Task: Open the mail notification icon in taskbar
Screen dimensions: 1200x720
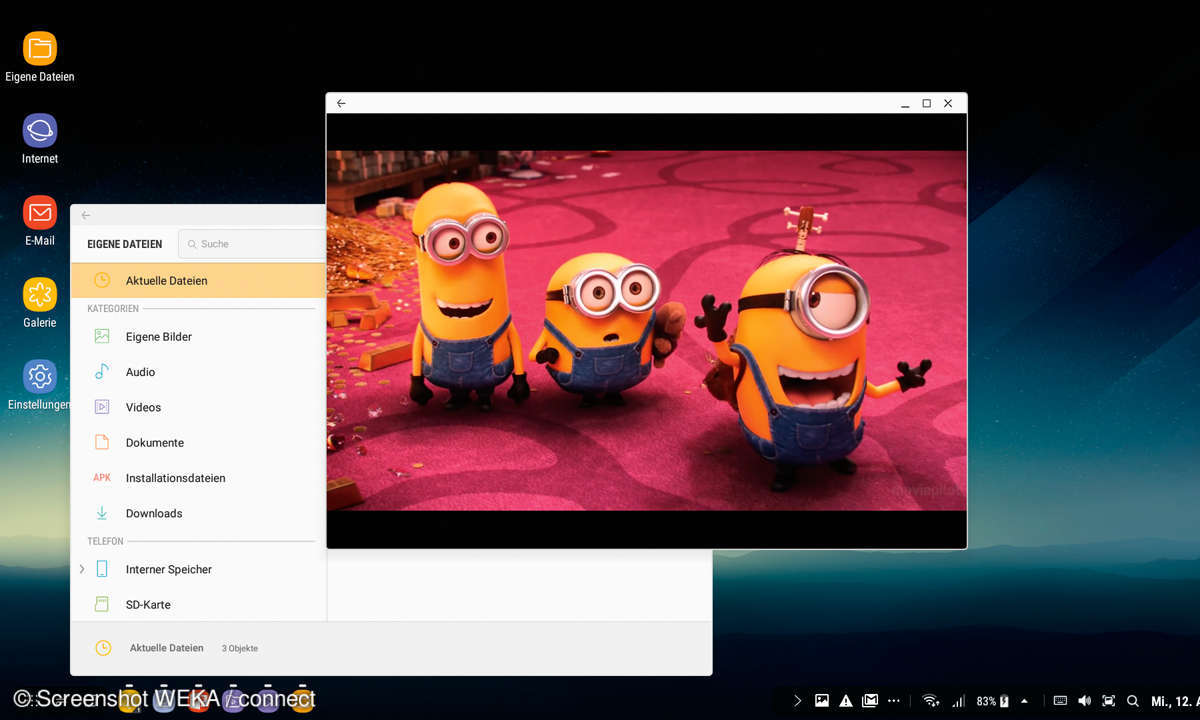Action: click(870, 701)
